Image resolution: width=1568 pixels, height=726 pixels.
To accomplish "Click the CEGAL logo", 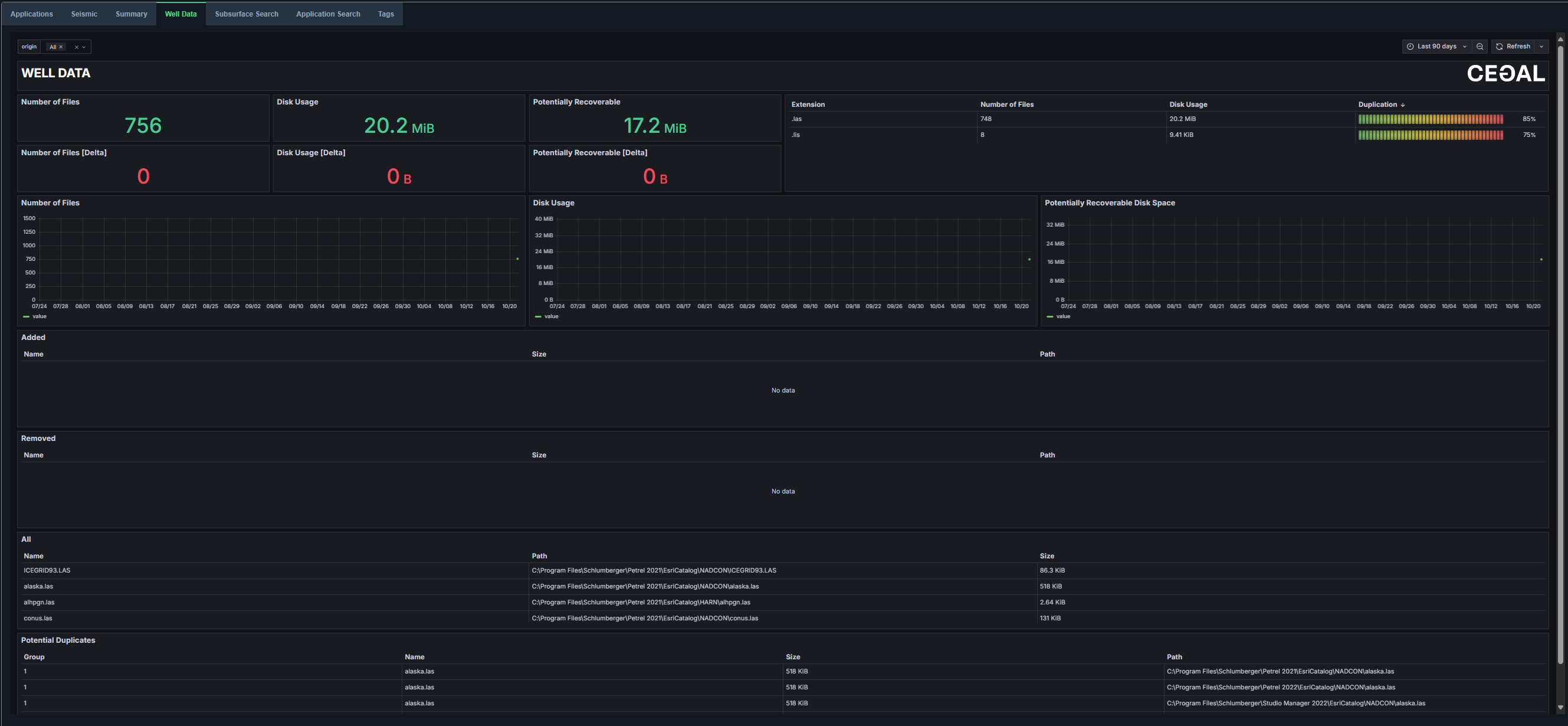I will (1505, 73).
